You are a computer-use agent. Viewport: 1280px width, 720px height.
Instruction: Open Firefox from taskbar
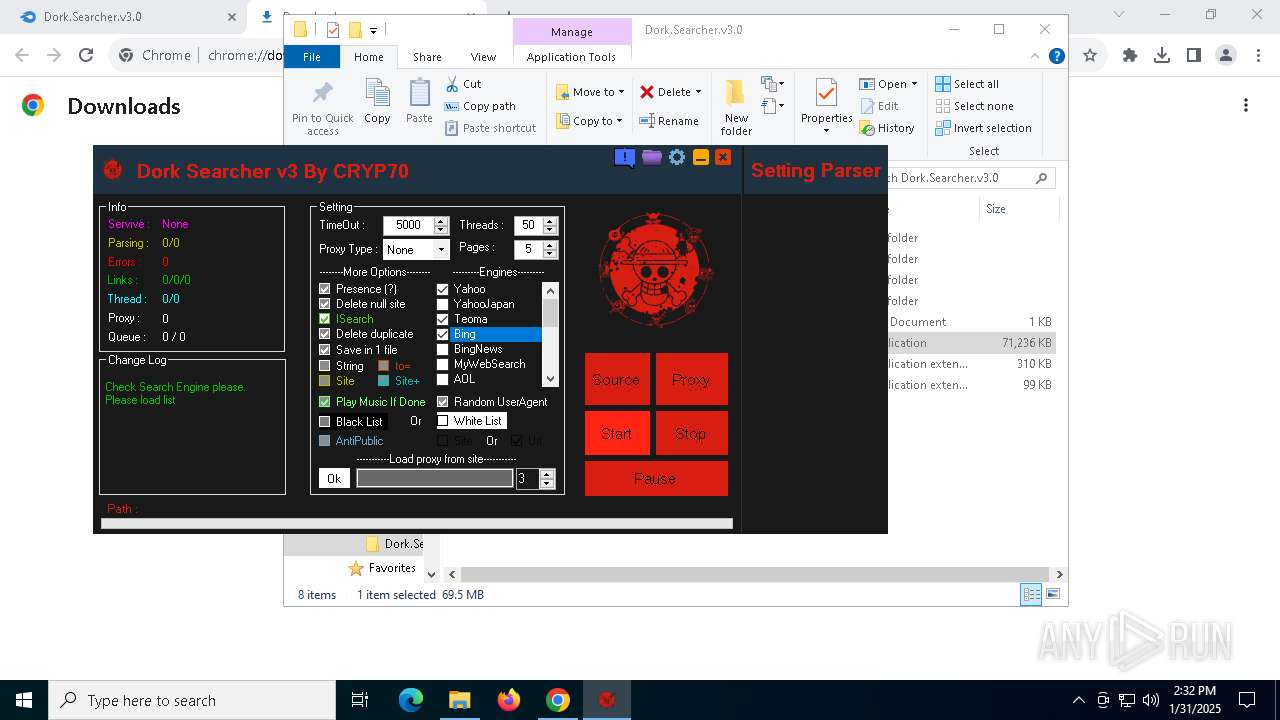(x=509, y=700)
